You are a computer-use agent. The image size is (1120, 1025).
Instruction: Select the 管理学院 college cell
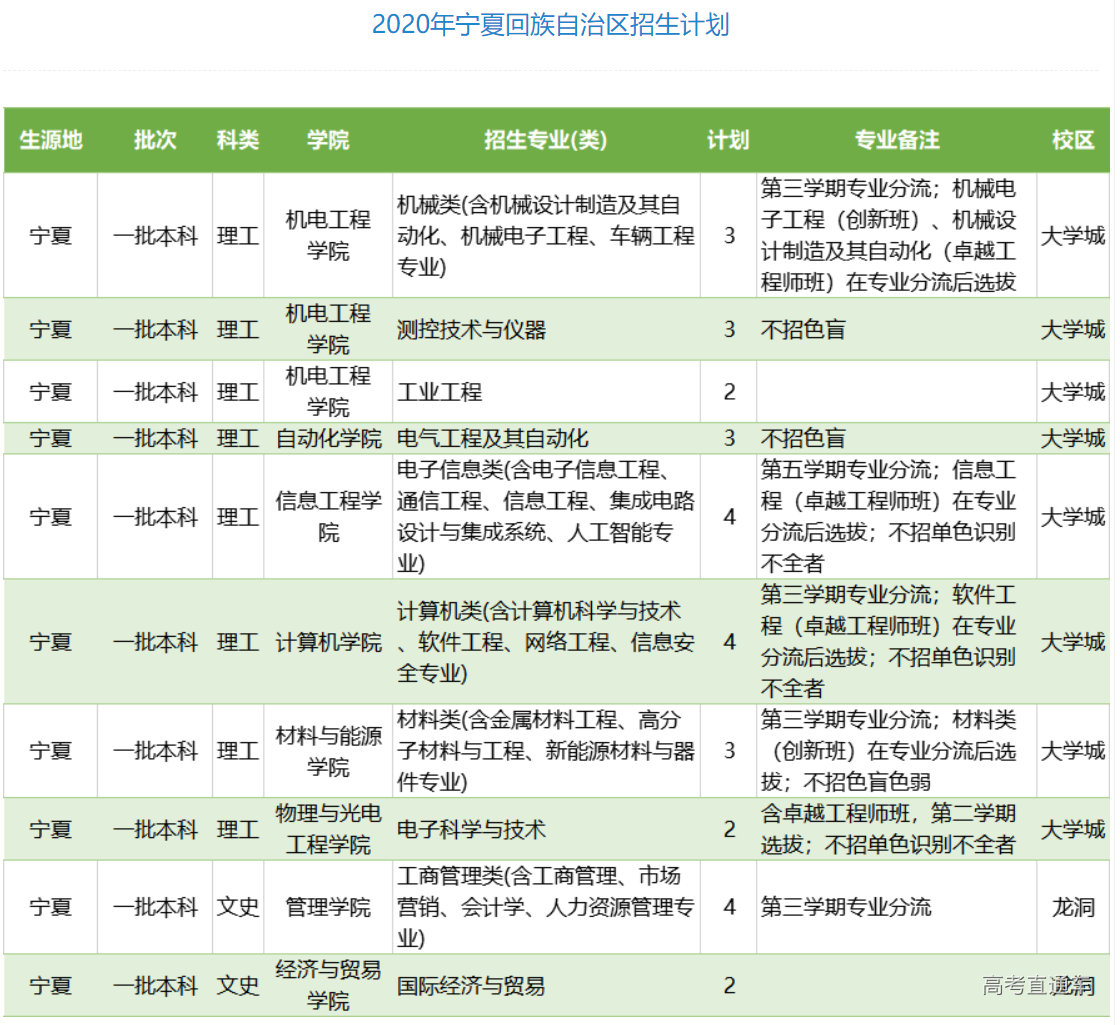tap(328, 907)
